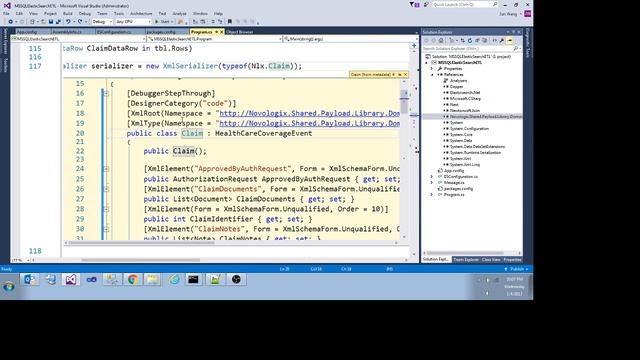
Task: Open the Any CPU platform dropdown
Action: (x=133, y=22)
